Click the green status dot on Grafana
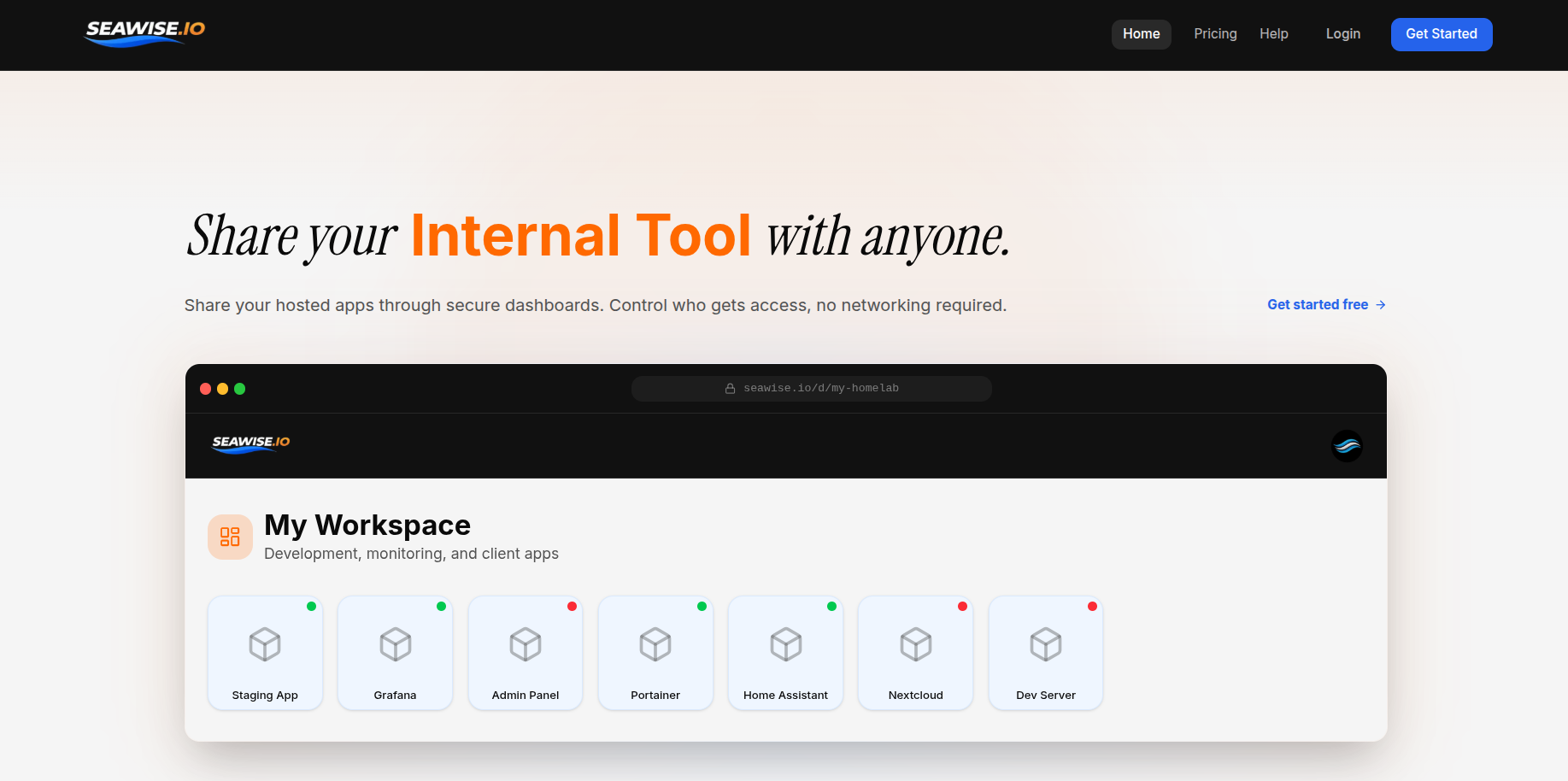 [442, 607]
